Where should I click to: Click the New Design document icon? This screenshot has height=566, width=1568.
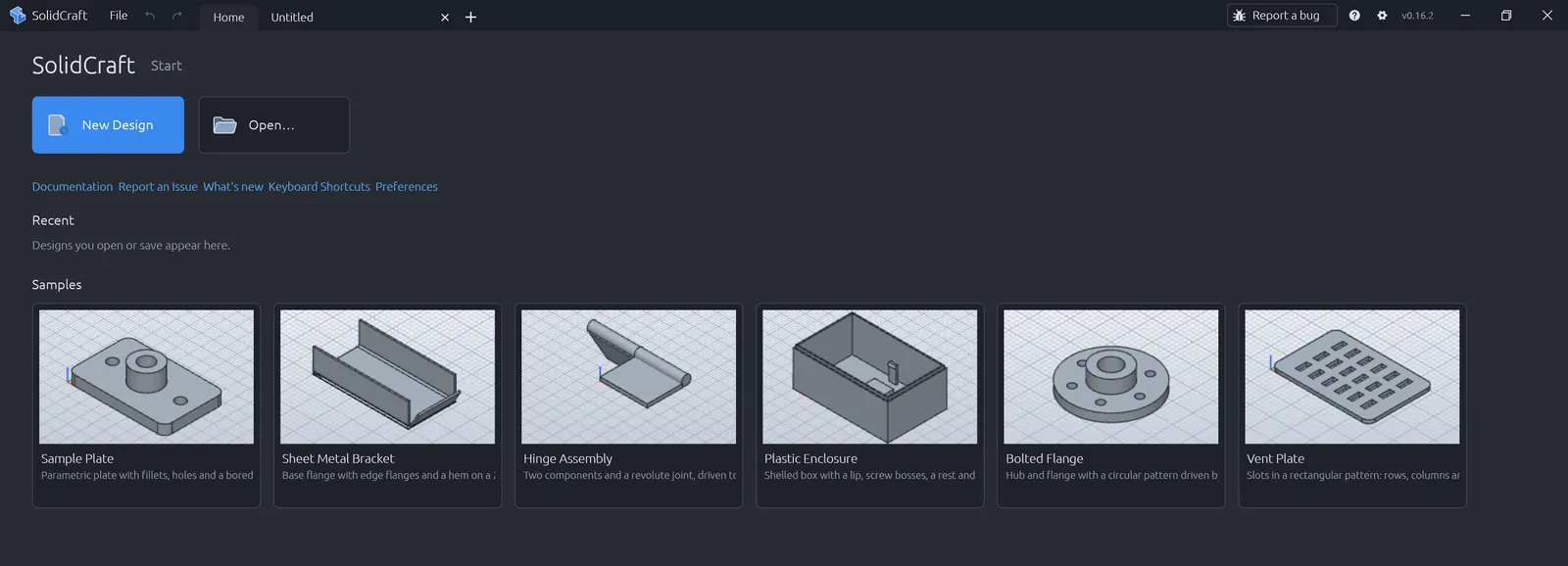(x=58, y=125)
